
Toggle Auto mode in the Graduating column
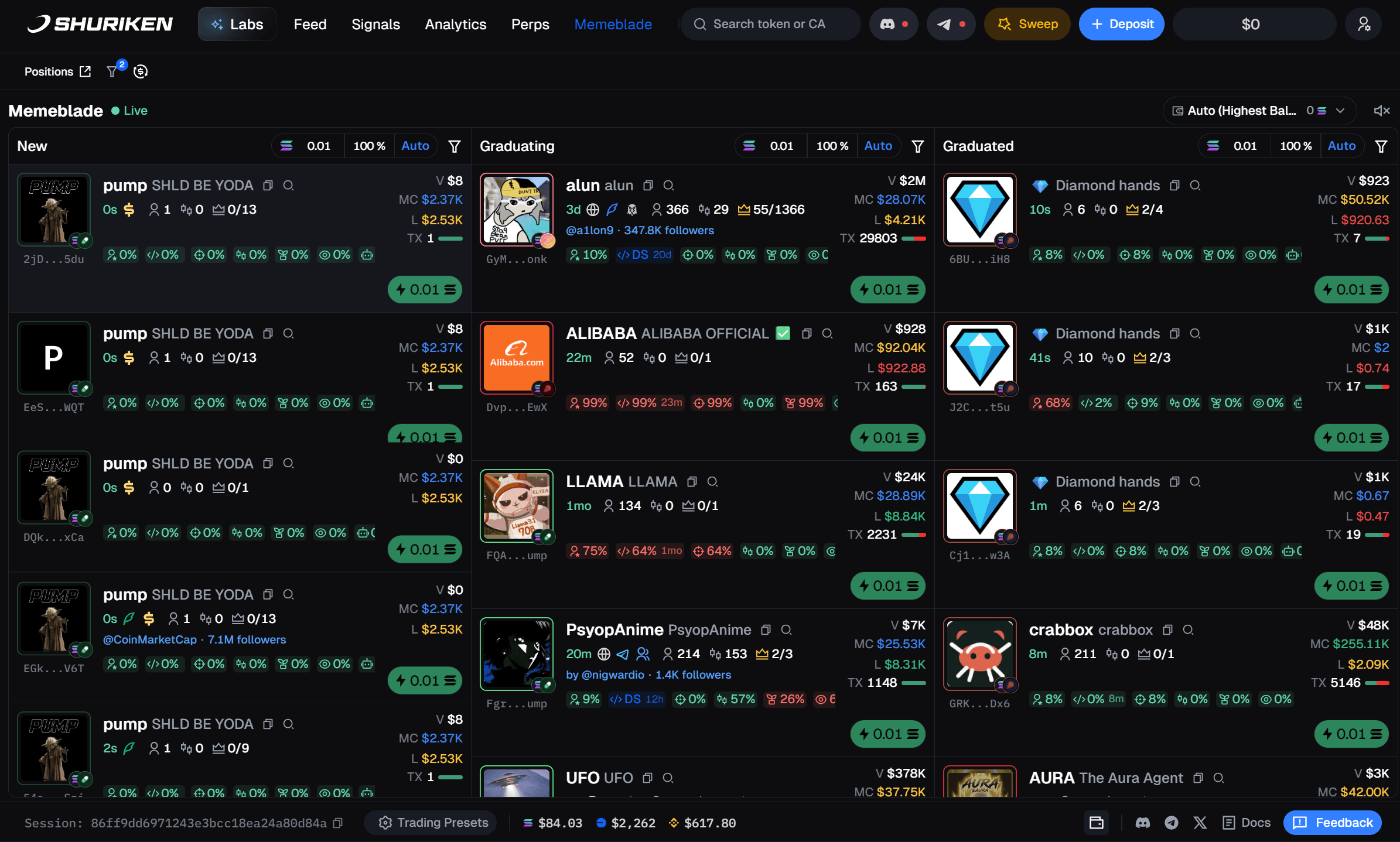click(x=878, y=146)
